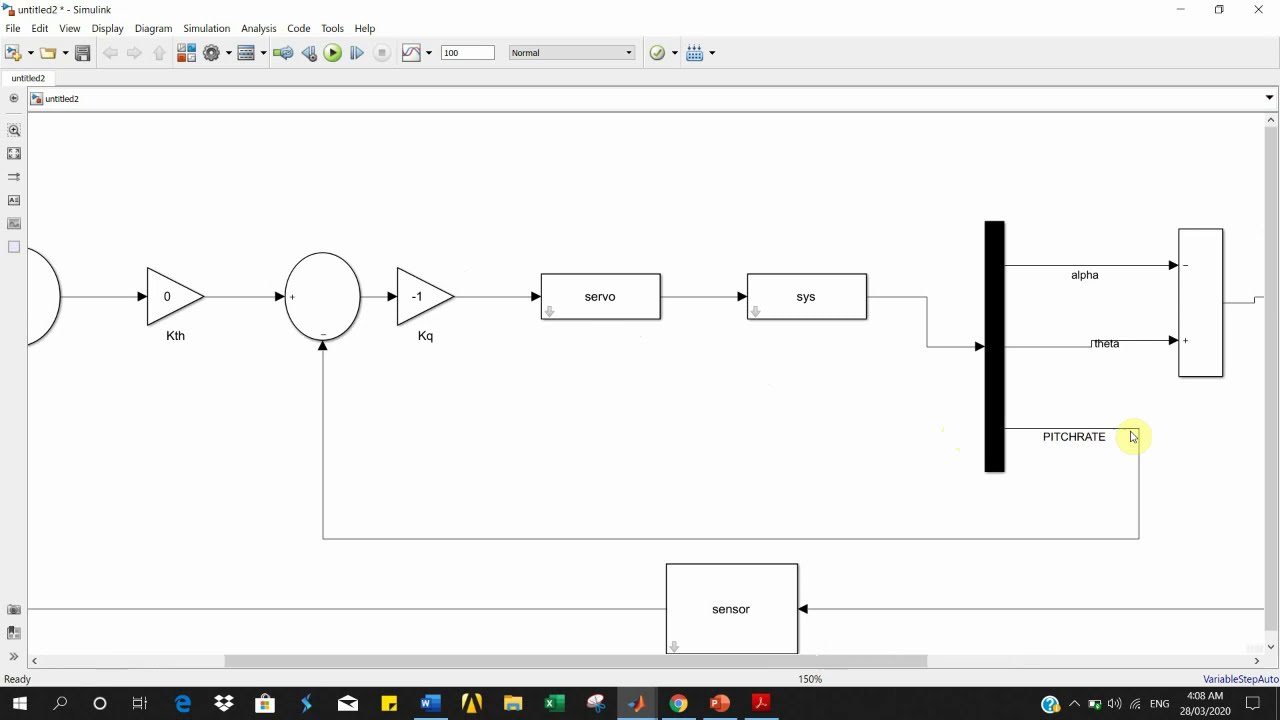Click the Model Browser icon at bottom-left

[14, 632]
